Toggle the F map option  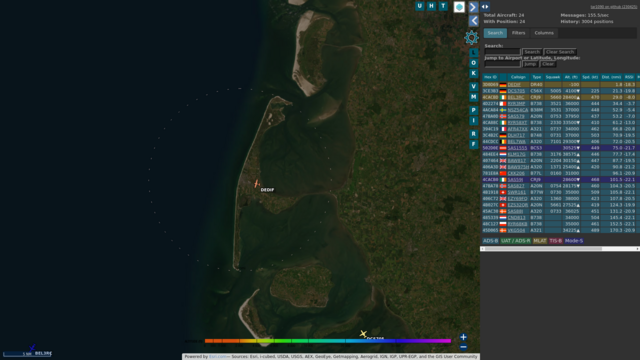(473, 144)
